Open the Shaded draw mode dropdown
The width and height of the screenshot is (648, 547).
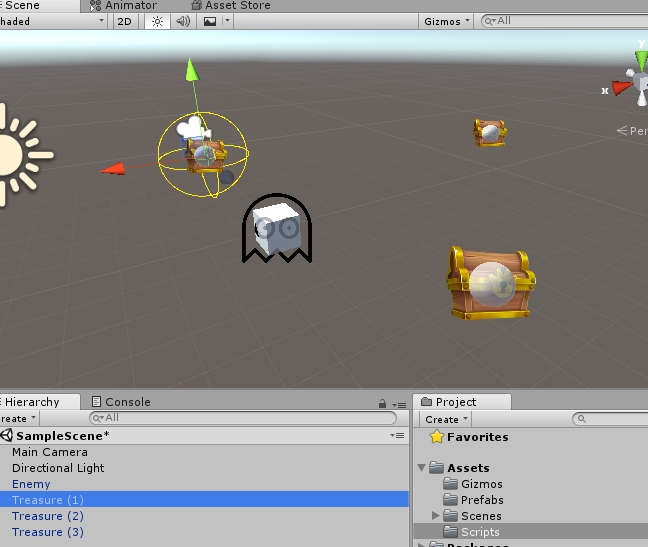coord(52,21)
